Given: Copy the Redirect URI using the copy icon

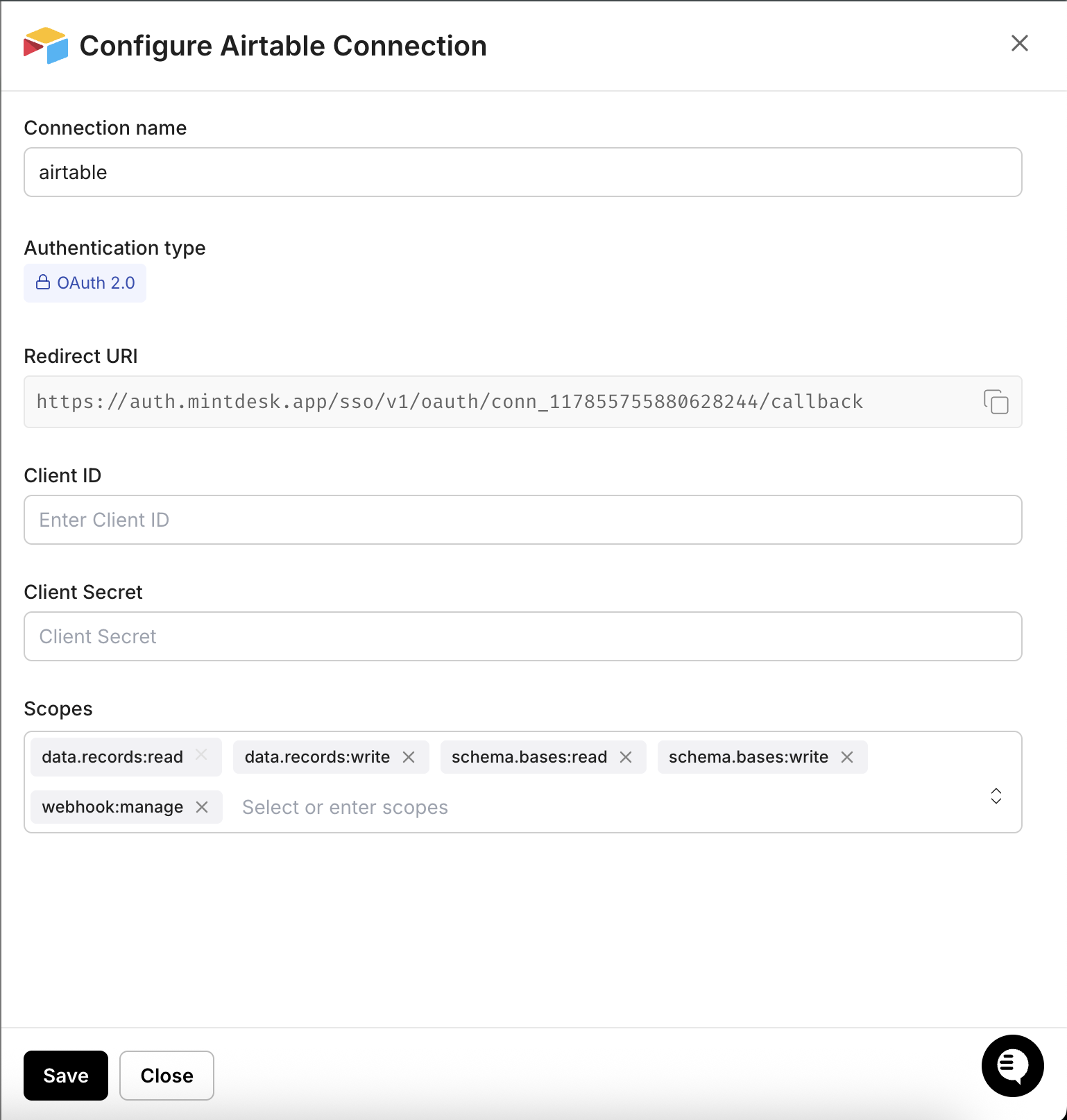Looking at the screenshot, I should click(996, 402).
